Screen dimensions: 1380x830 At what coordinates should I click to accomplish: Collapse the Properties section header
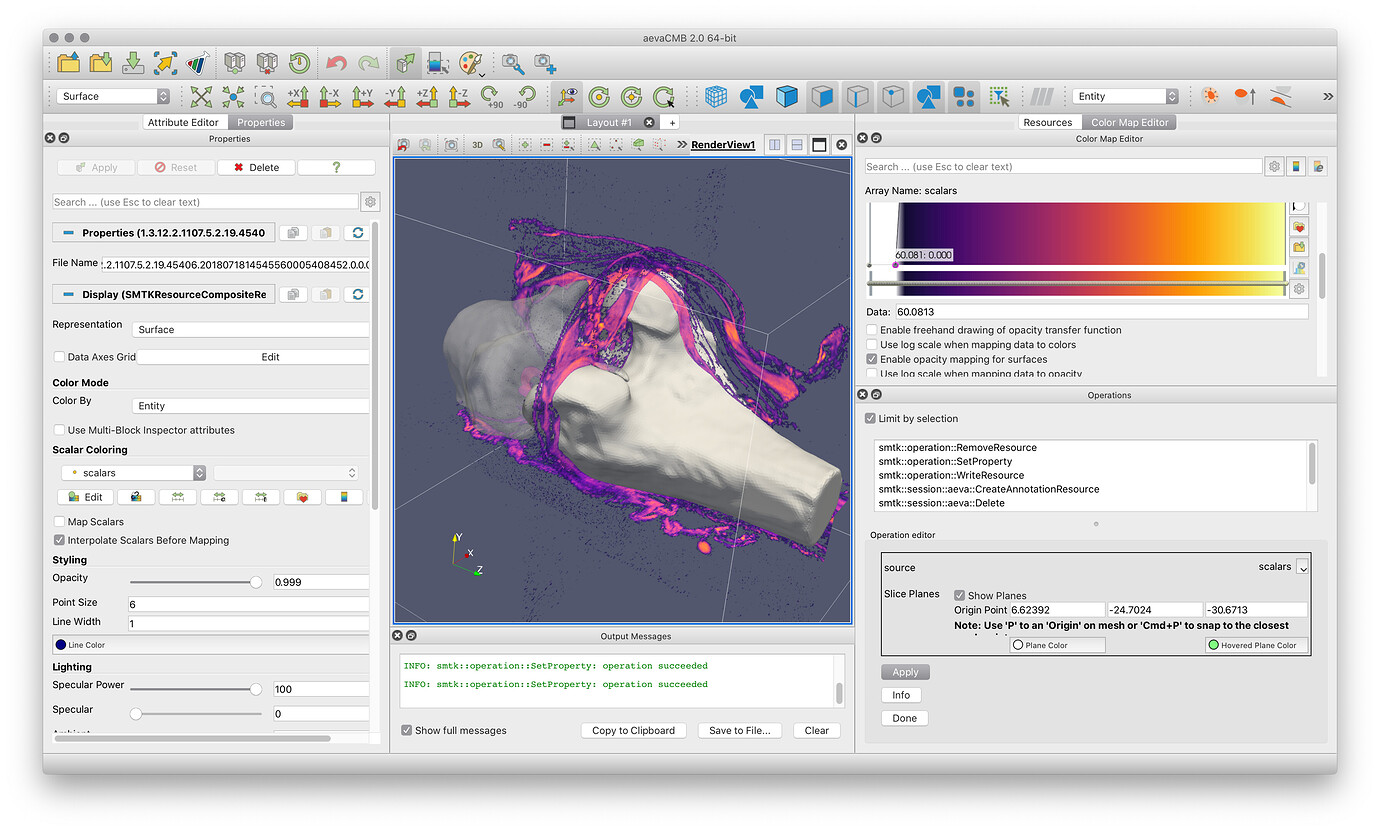click(x=163, y=233)
